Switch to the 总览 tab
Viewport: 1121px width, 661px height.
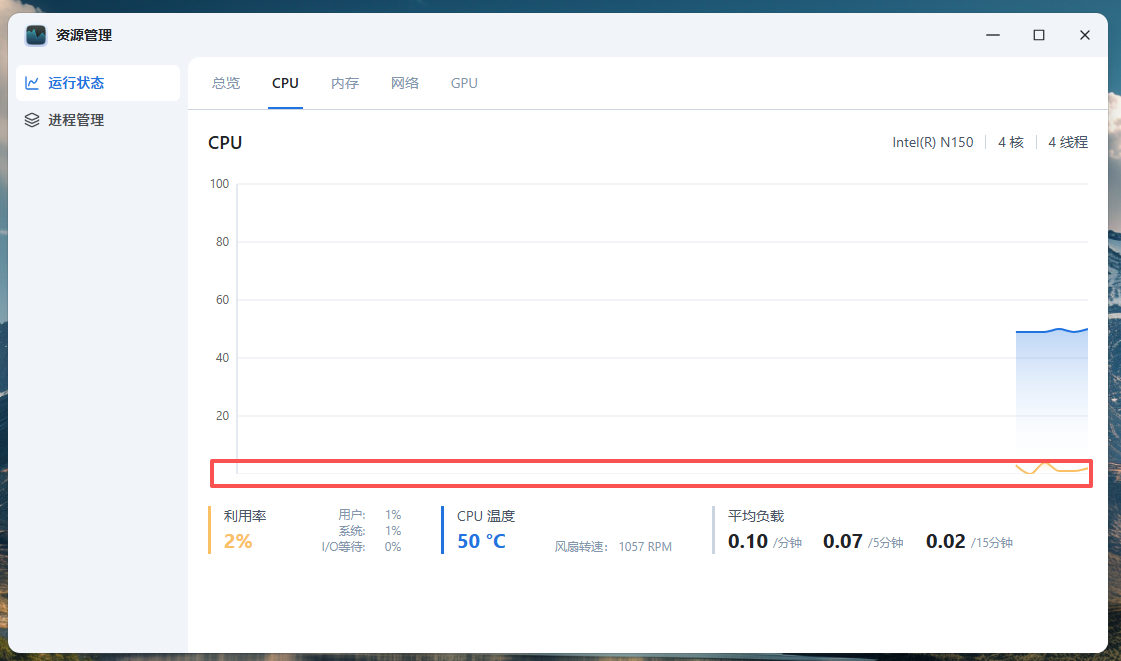click(226, 83)
